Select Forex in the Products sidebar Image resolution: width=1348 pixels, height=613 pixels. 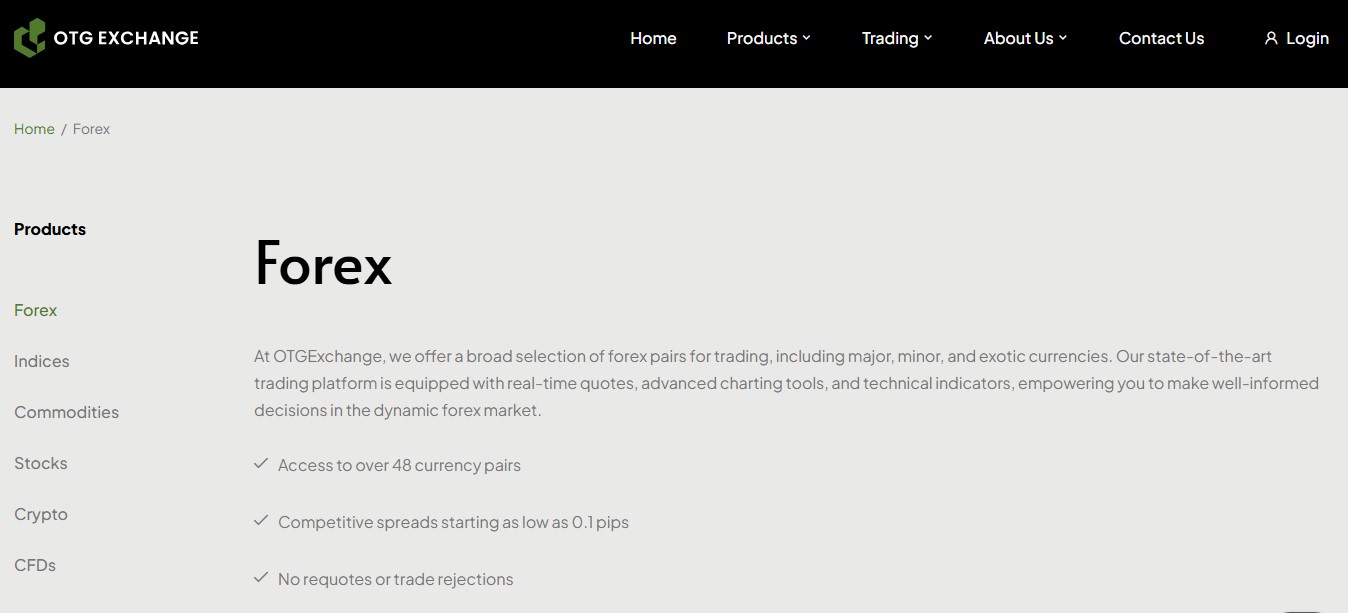(x=36, y=310)
